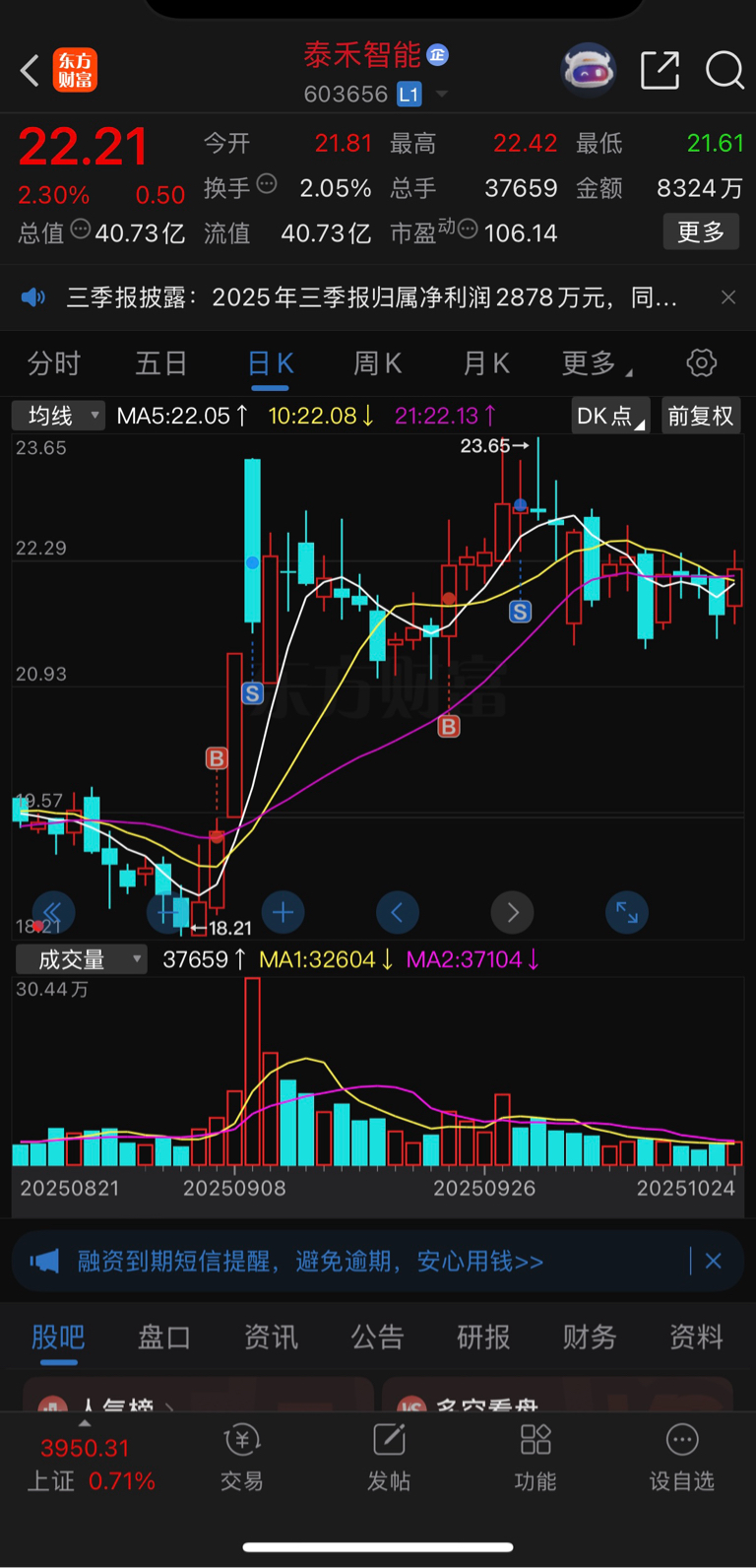Tap the info icon beside 总值
This screenshot has width=756, height=1568.
pyautogui.click(x=80, y=229)
